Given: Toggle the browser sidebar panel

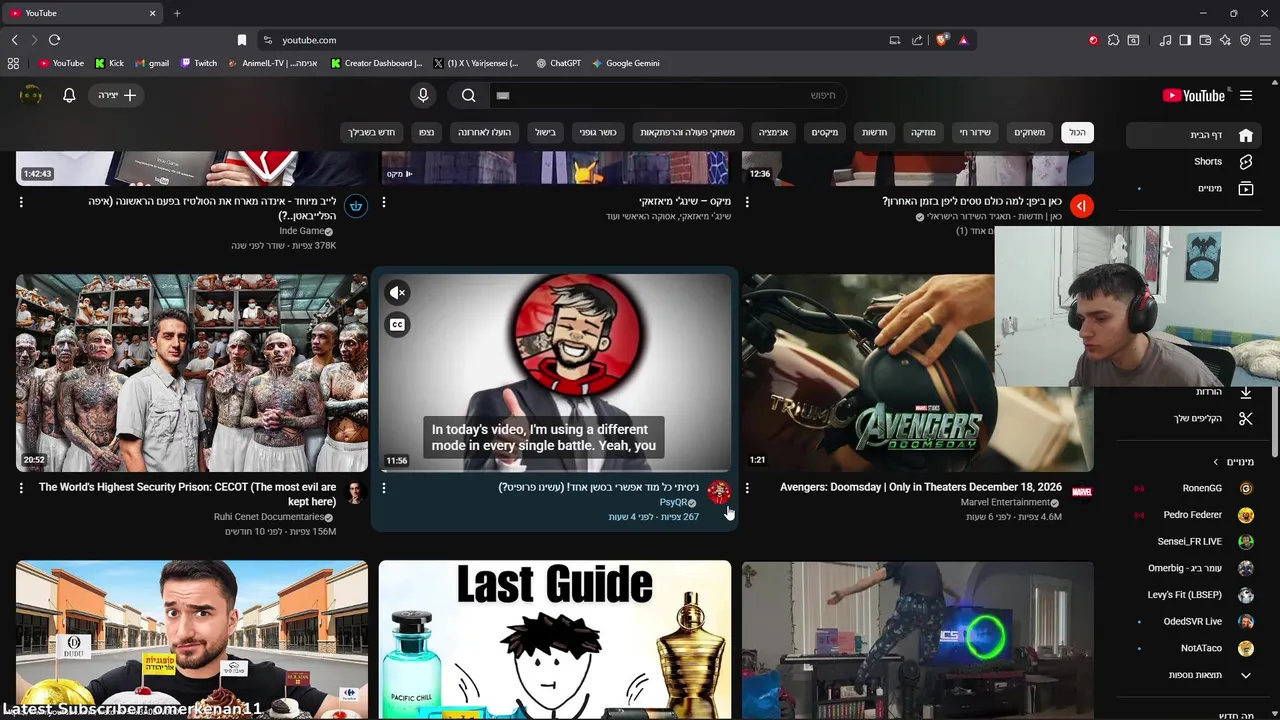Looking at the screenshot, I should (1185, 40).
